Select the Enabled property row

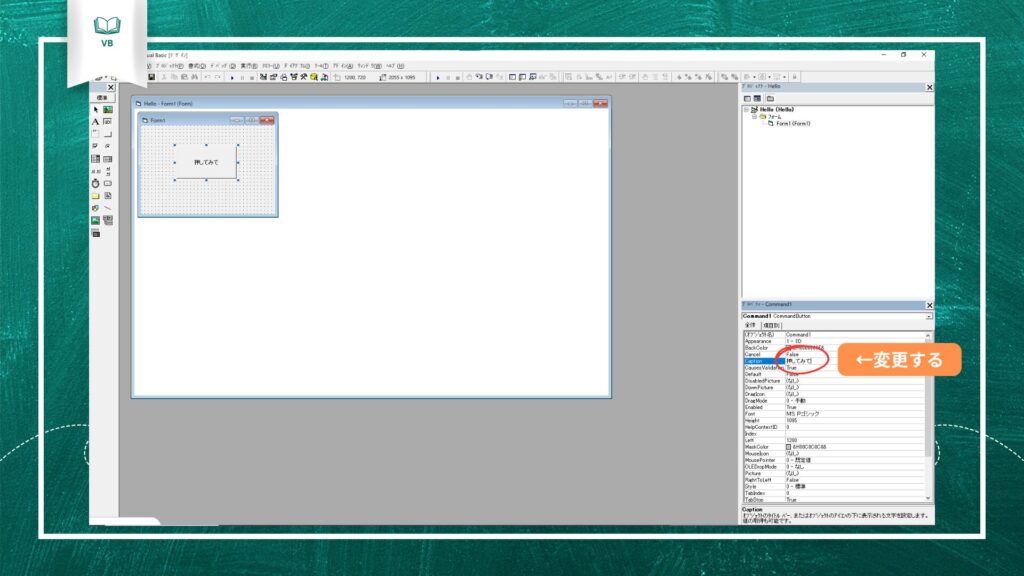click(x=833, y=407)
